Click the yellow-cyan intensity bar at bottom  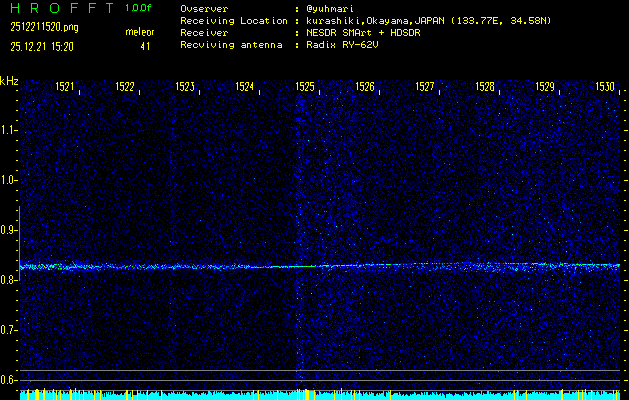[x=320, y=395]
